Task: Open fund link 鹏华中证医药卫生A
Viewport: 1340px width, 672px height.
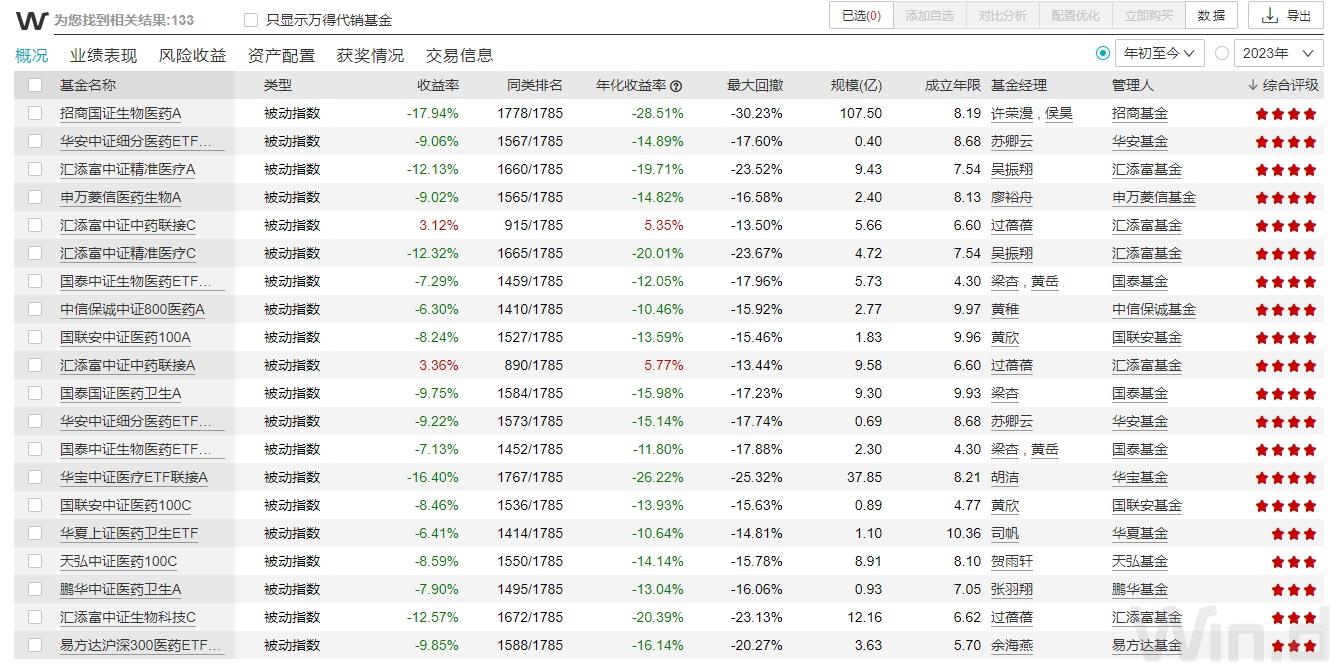Action: pyautogui.click(x=121, y=590)
